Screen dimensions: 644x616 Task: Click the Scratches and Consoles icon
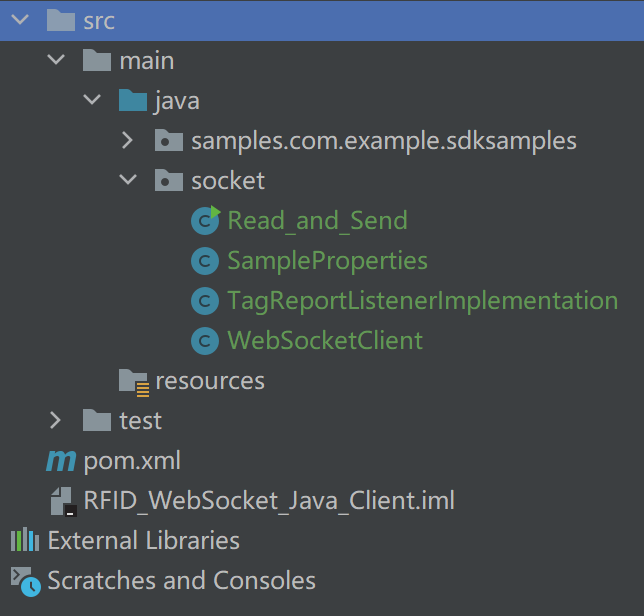click(25, 580)
